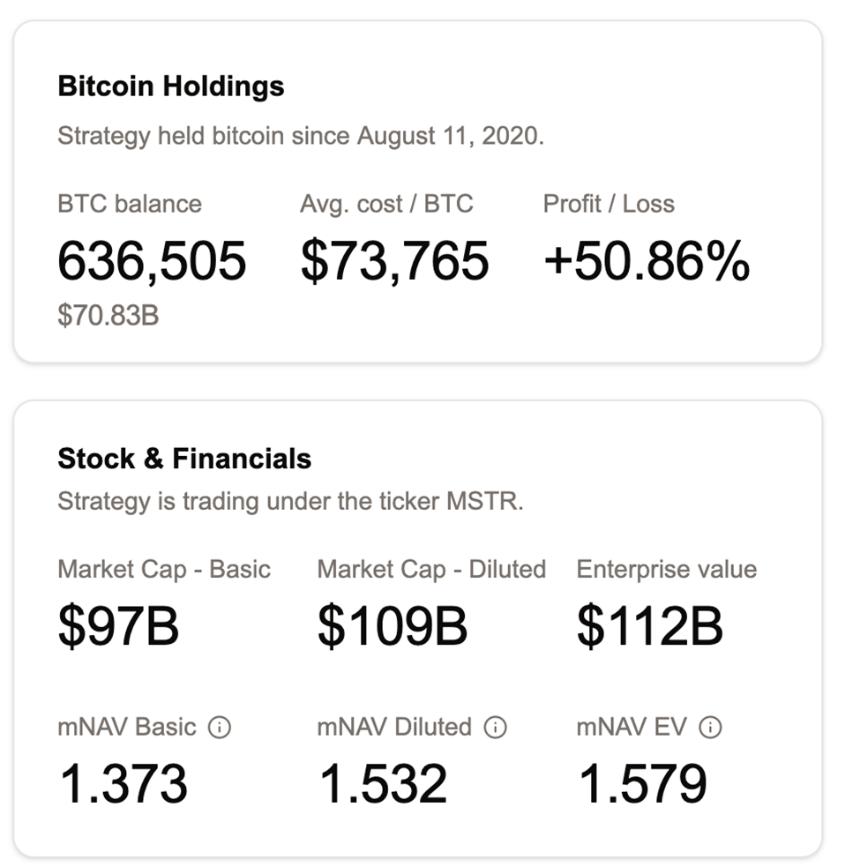The height and width of the screenshot is (867, 860).
Task: Click the +50.86% profit figure
Action: tap(646, 262)
